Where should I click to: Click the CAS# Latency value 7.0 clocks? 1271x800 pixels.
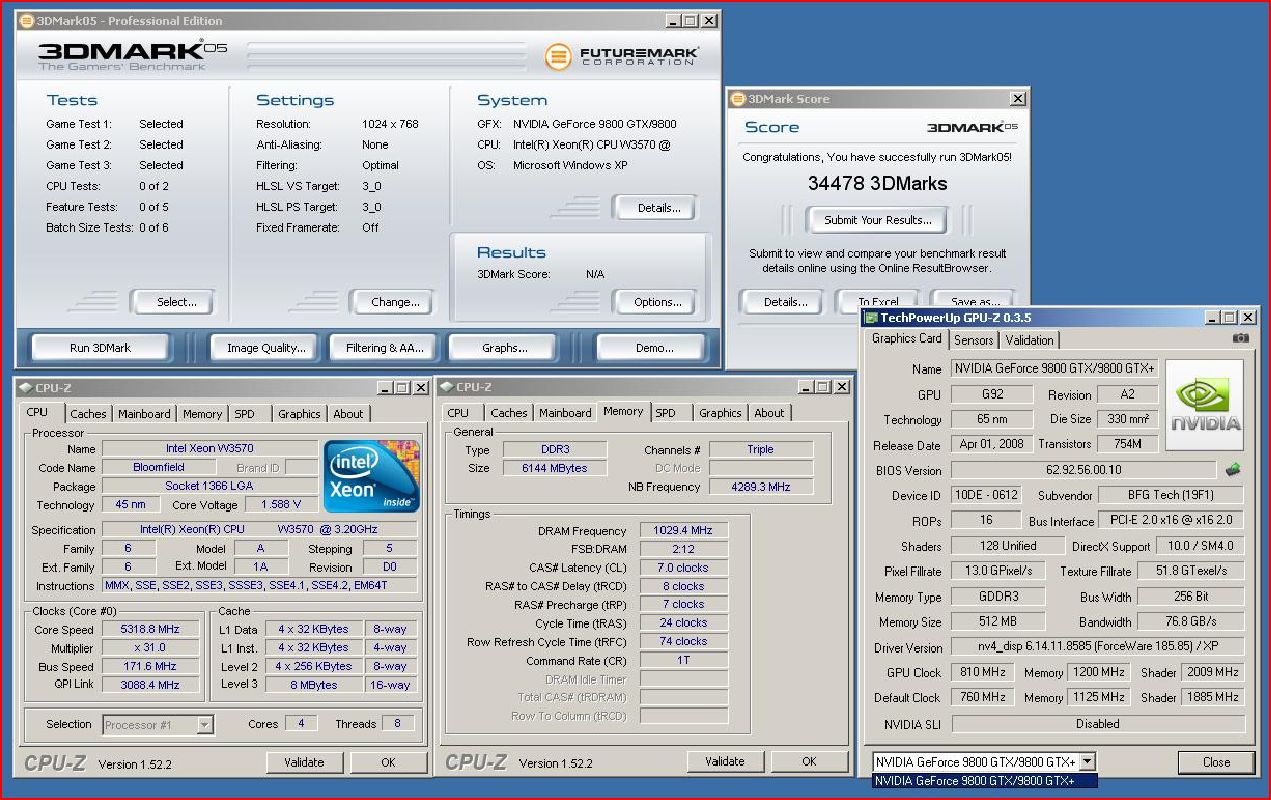point(684,568)
